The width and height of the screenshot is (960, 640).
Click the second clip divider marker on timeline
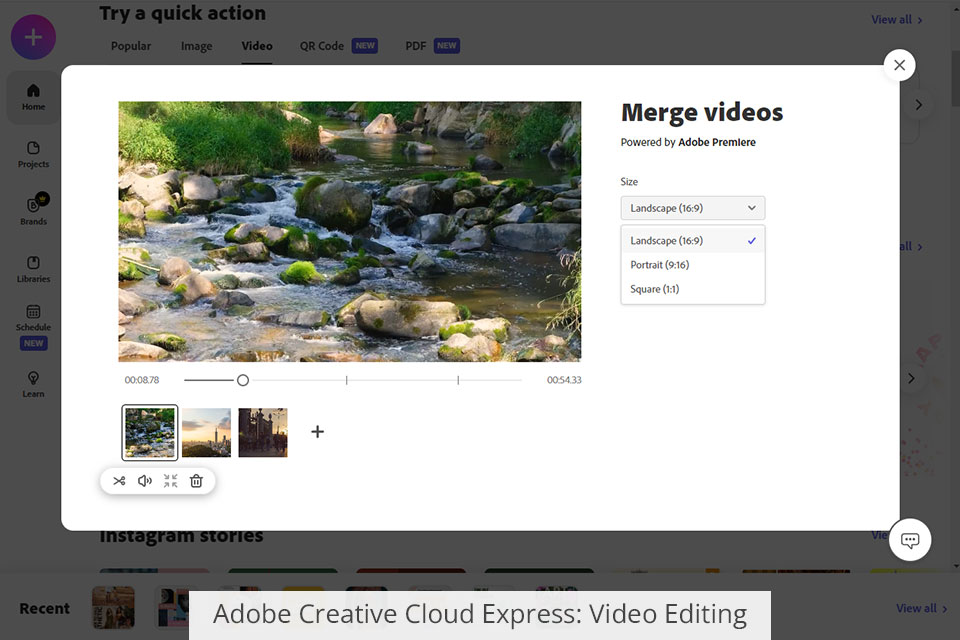458,380
